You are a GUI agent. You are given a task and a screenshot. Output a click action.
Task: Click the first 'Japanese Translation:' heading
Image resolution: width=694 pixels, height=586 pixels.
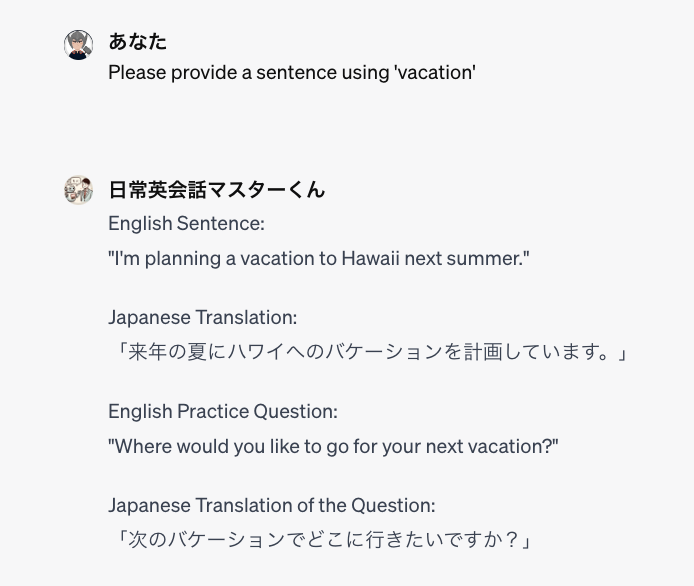coord(203,318)
